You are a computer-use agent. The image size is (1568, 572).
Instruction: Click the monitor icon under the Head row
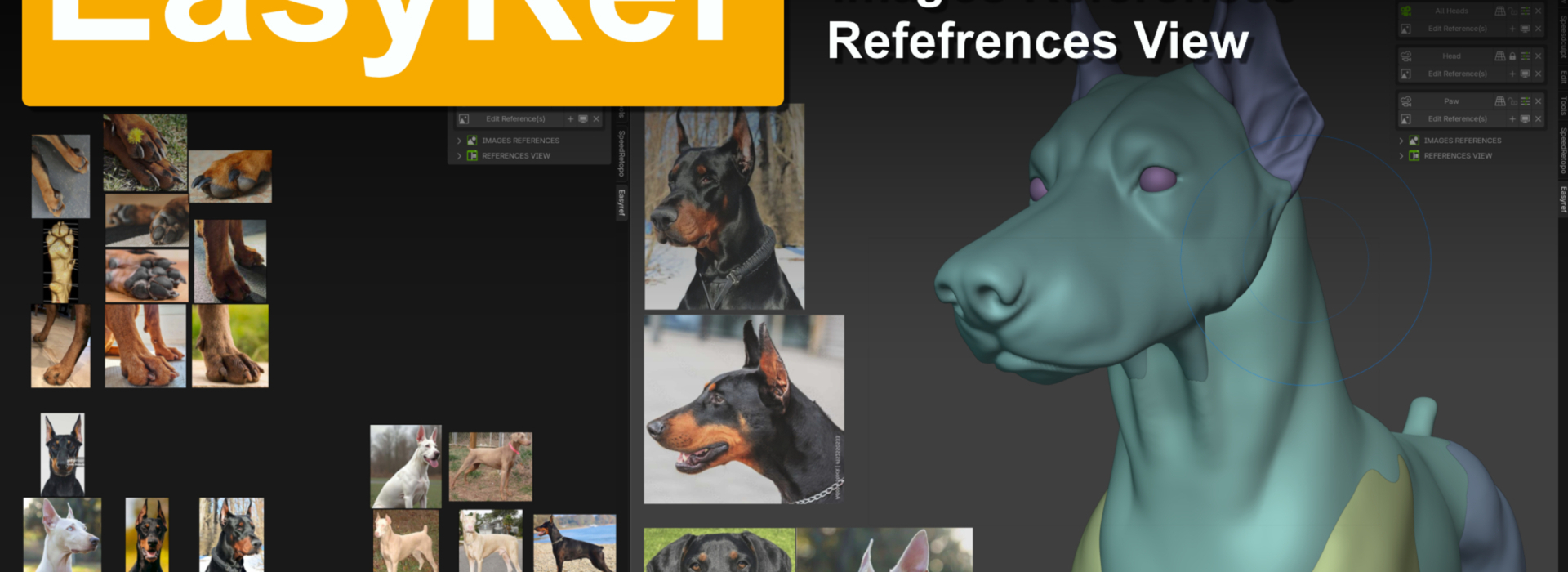1525,74
